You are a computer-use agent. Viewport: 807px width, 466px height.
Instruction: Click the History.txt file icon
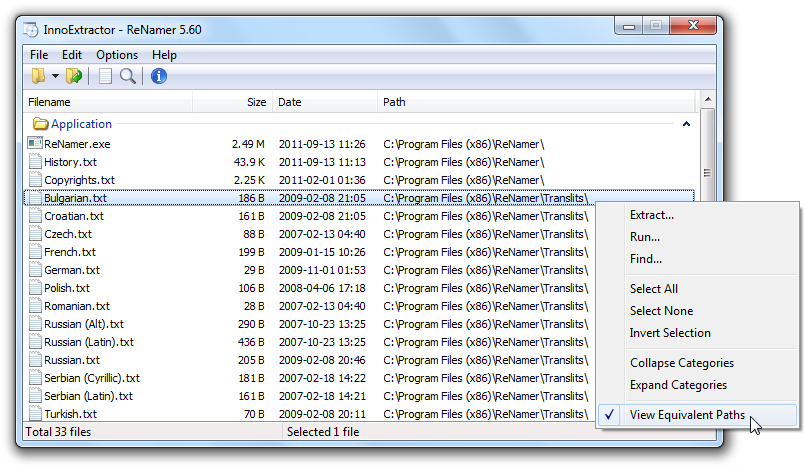pos(36,162)
